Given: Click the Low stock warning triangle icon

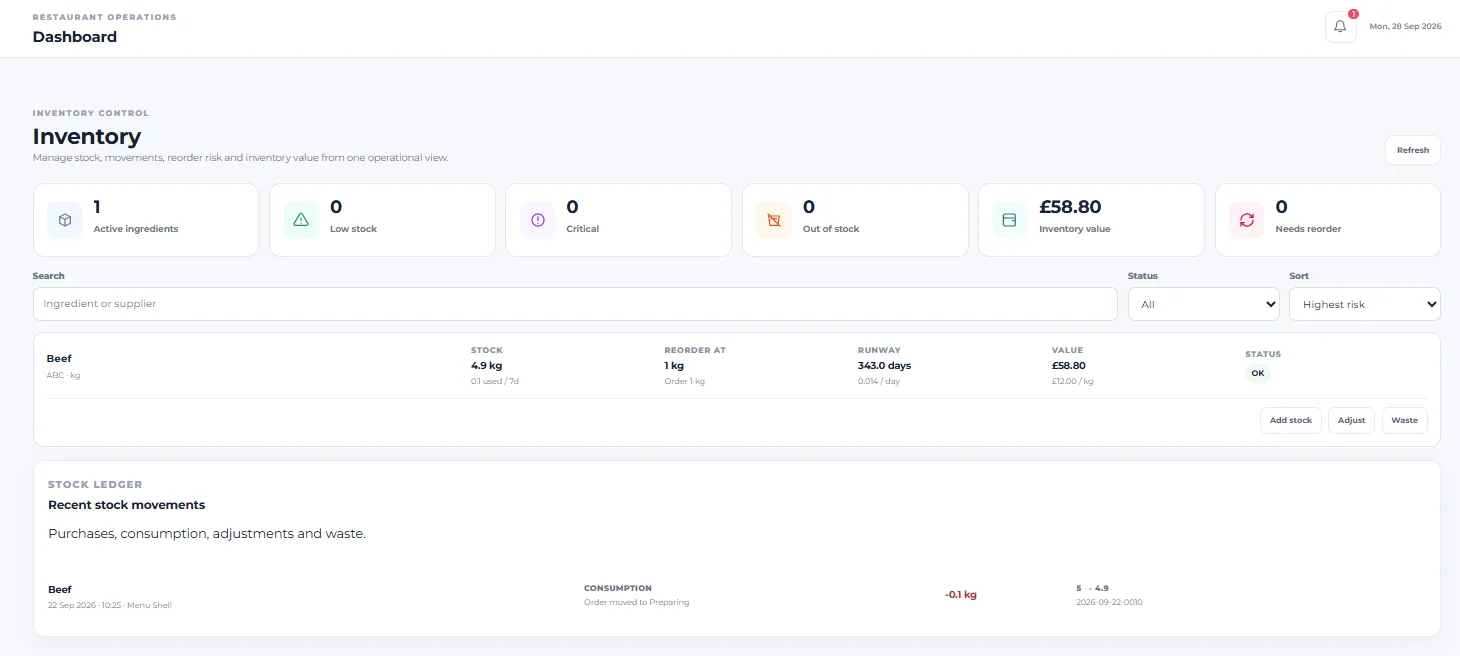Looking at the screenshot, I should tap(301, 220).
